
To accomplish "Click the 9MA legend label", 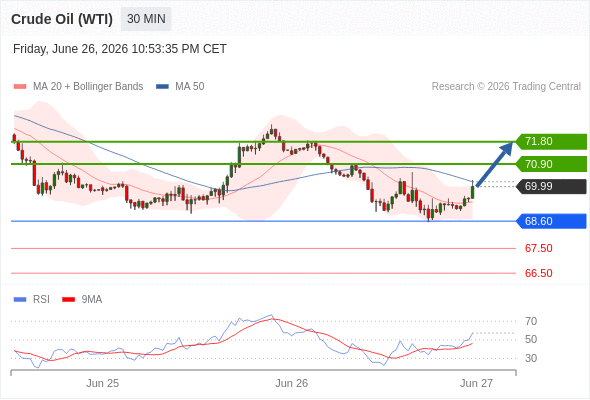I will pos(92,300).
